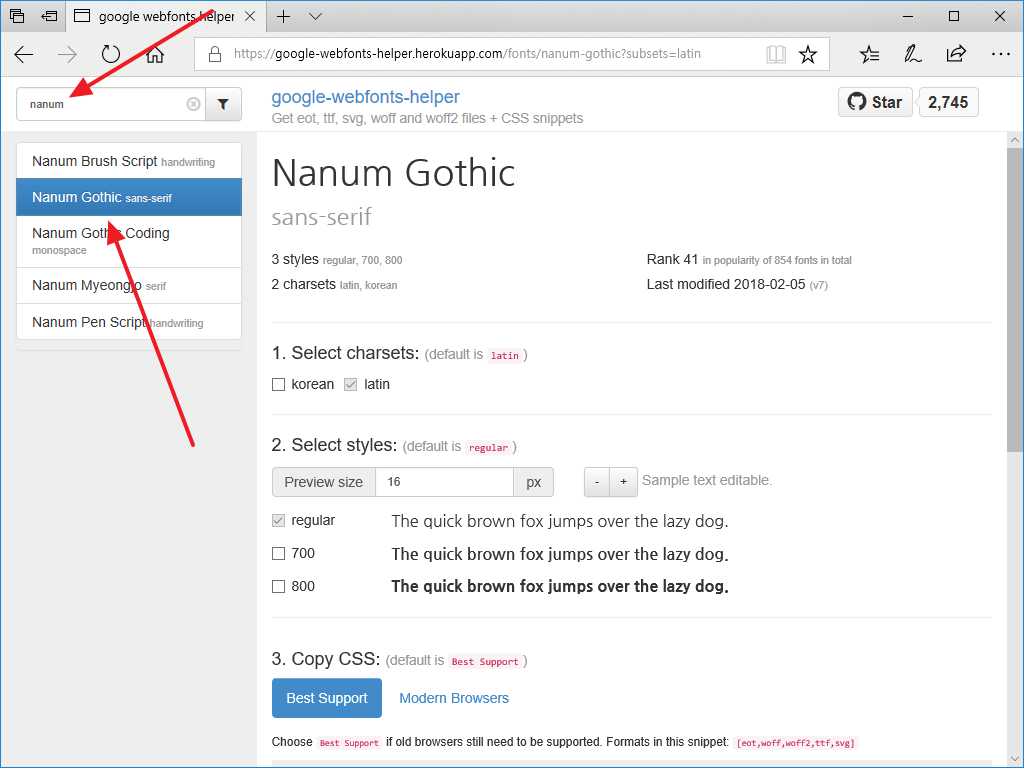Click the Nanum Gothic heading
Screen dimensions: 1024x768
point(393,174)
